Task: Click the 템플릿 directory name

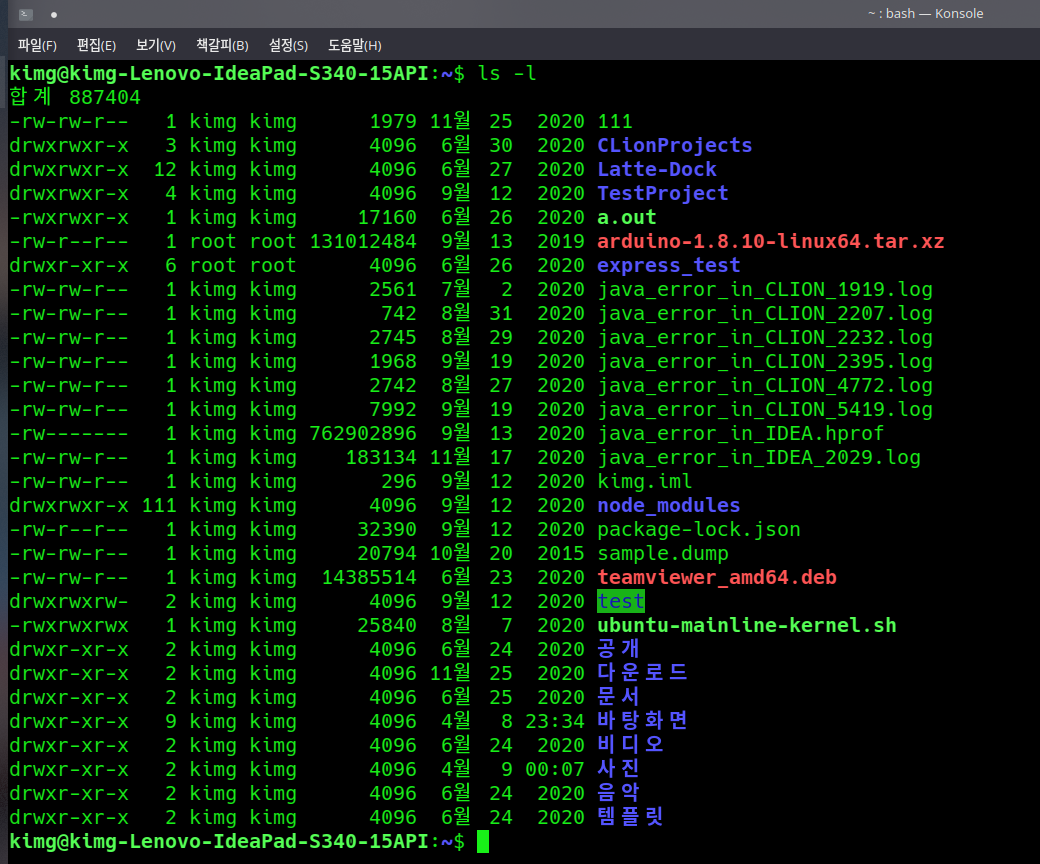Action: point(630,816)
